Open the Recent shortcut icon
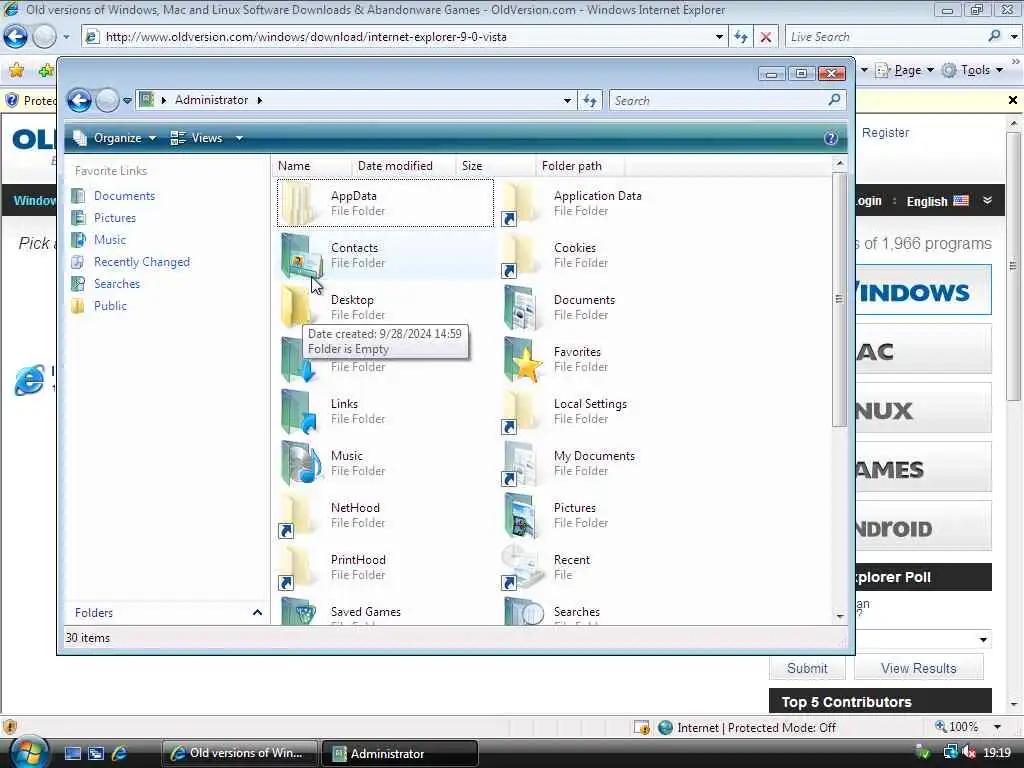The height and width of the screenshot is (768, 1024). coord(522,568)
